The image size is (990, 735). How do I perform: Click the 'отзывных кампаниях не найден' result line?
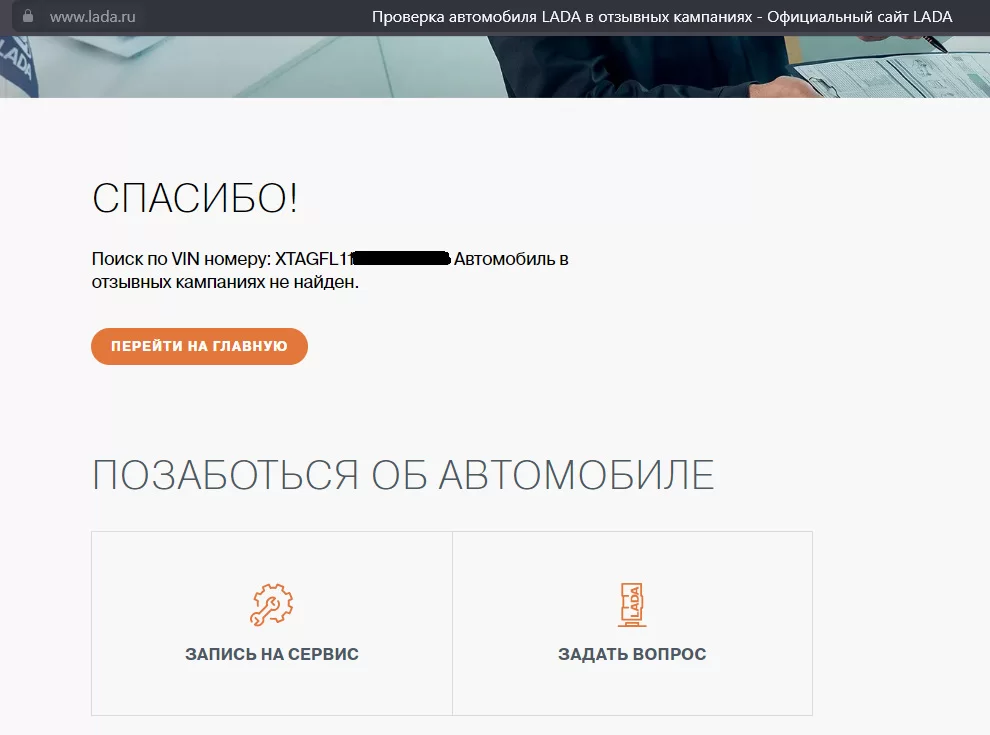point(224,283)
